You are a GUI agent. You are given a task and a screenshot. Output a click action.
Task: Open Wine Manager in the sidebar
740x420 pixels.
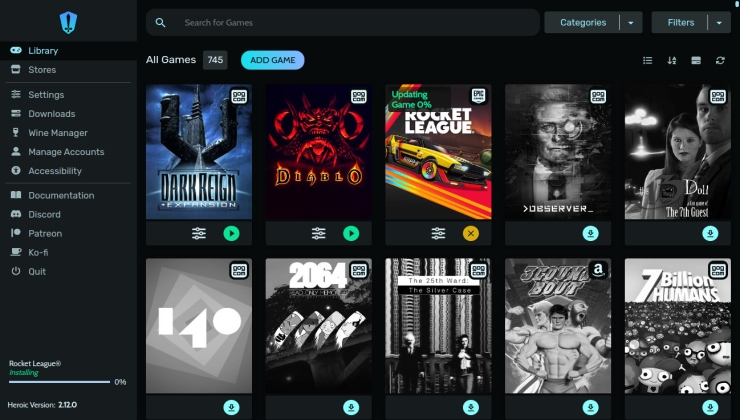click(57, 133)
